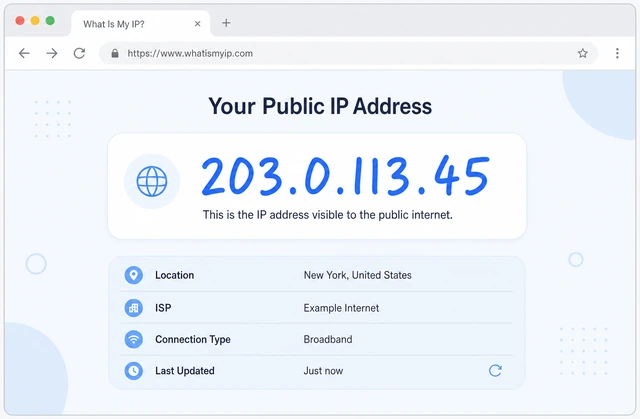Click the address bar URL field

pos(348,53)
